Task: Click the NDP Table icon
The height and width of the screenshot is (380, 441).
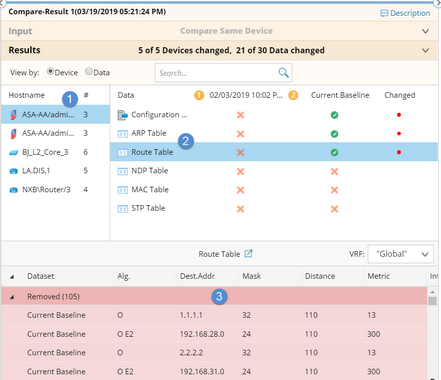Action: point(122,171)
